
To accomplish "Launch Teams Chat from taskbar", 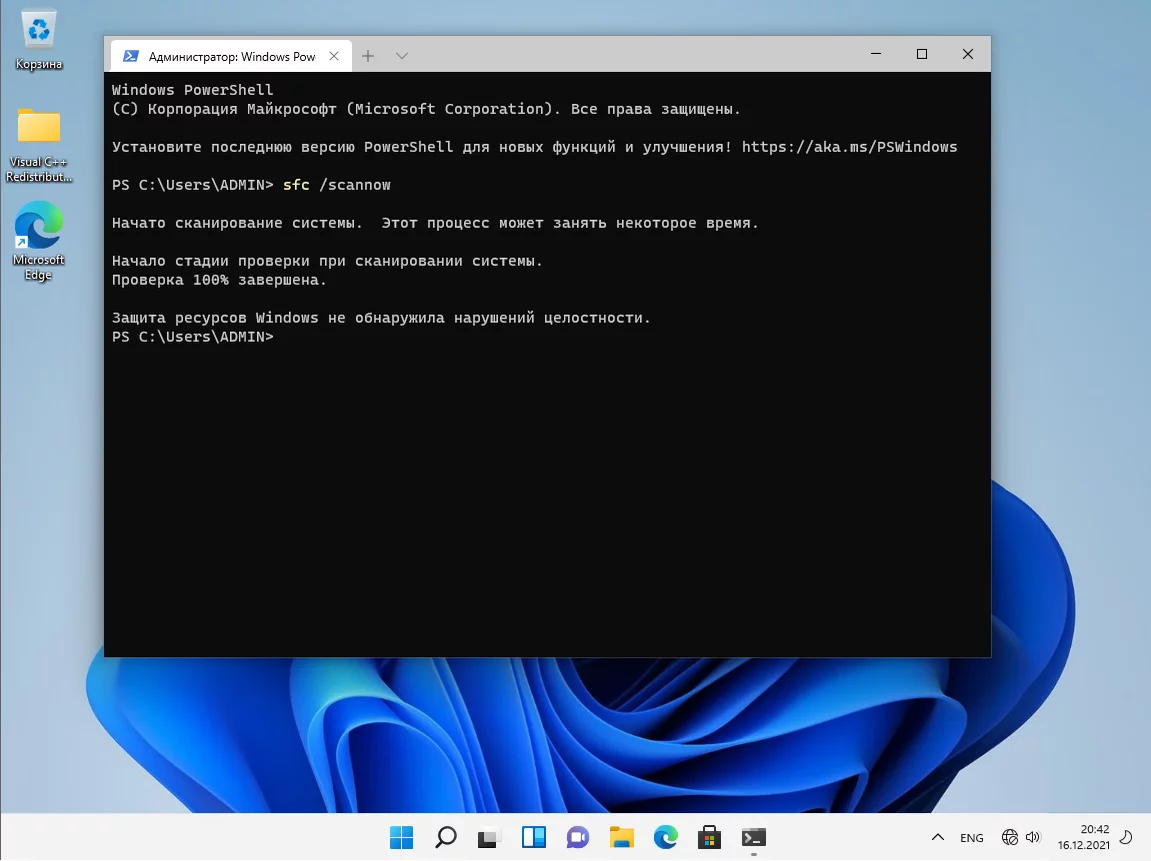I will 578,837.
